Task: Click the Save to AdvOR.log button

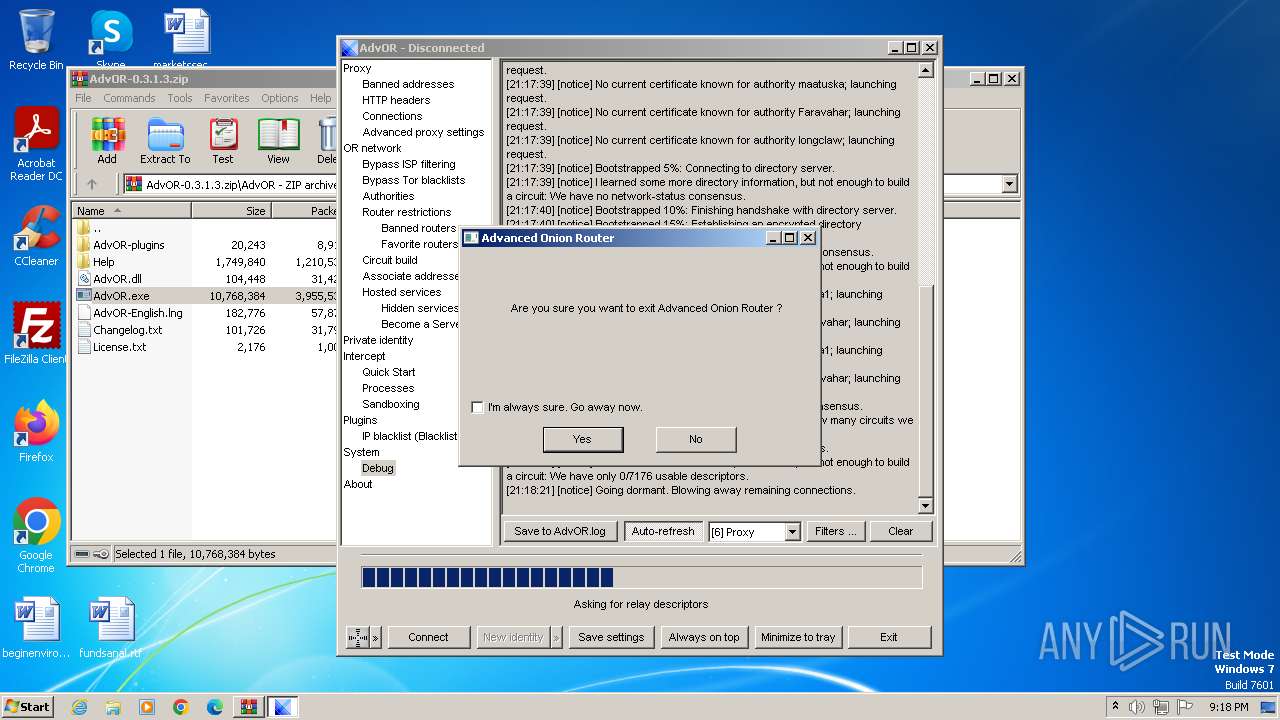Action: pyautogui.click(x=560, y=531)
